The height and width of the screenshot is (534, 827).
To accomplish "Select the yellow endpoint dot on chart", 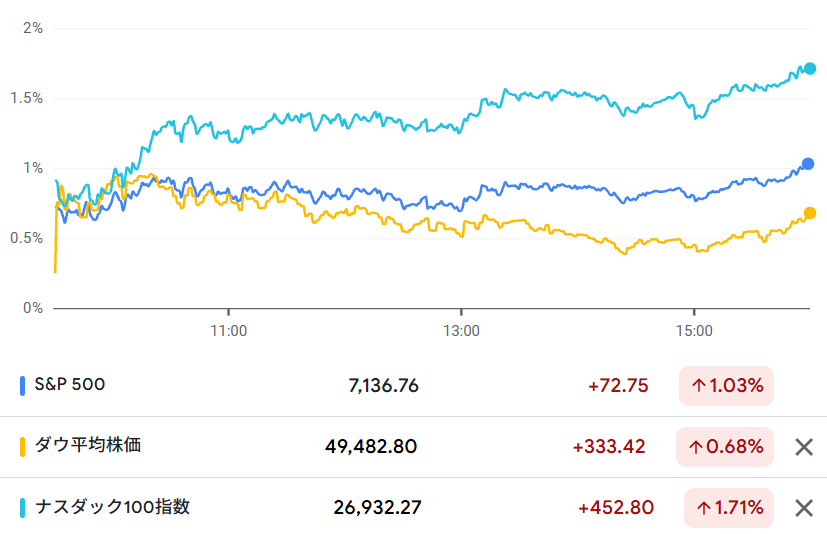I will click(x=810, y=213).
